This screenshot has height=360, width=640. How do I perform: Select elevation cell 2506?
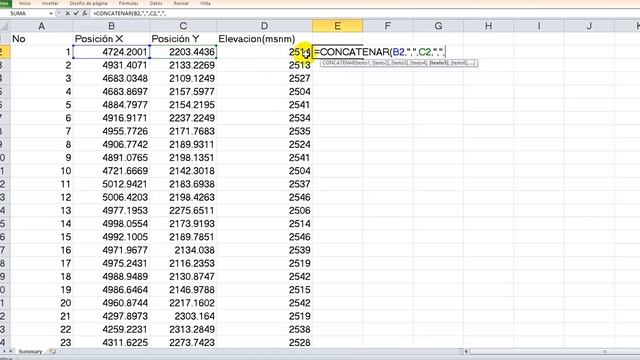click(x=264, y=211)
